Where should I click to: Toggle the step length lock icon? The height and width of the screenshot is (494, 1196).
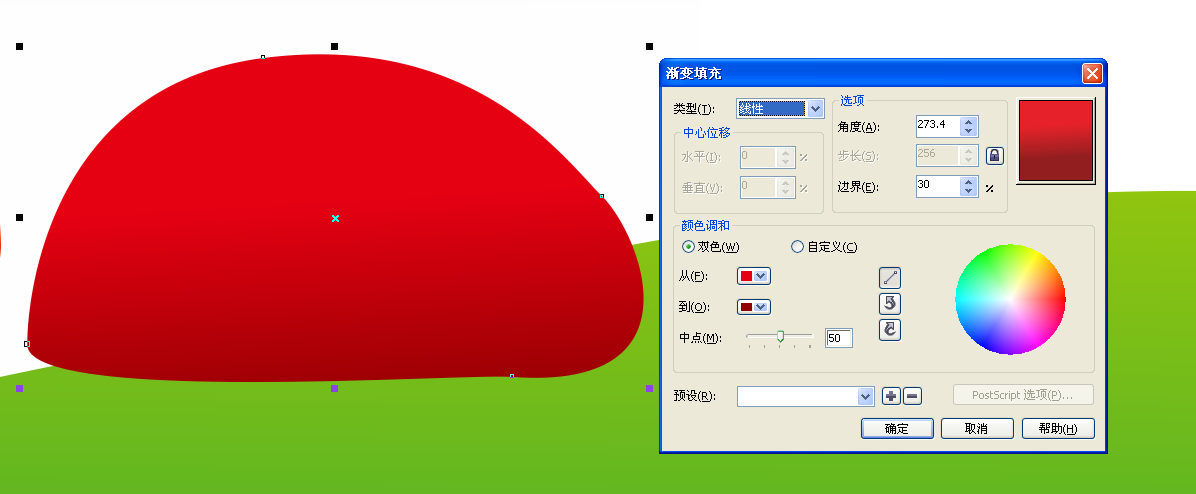point(995,156)
